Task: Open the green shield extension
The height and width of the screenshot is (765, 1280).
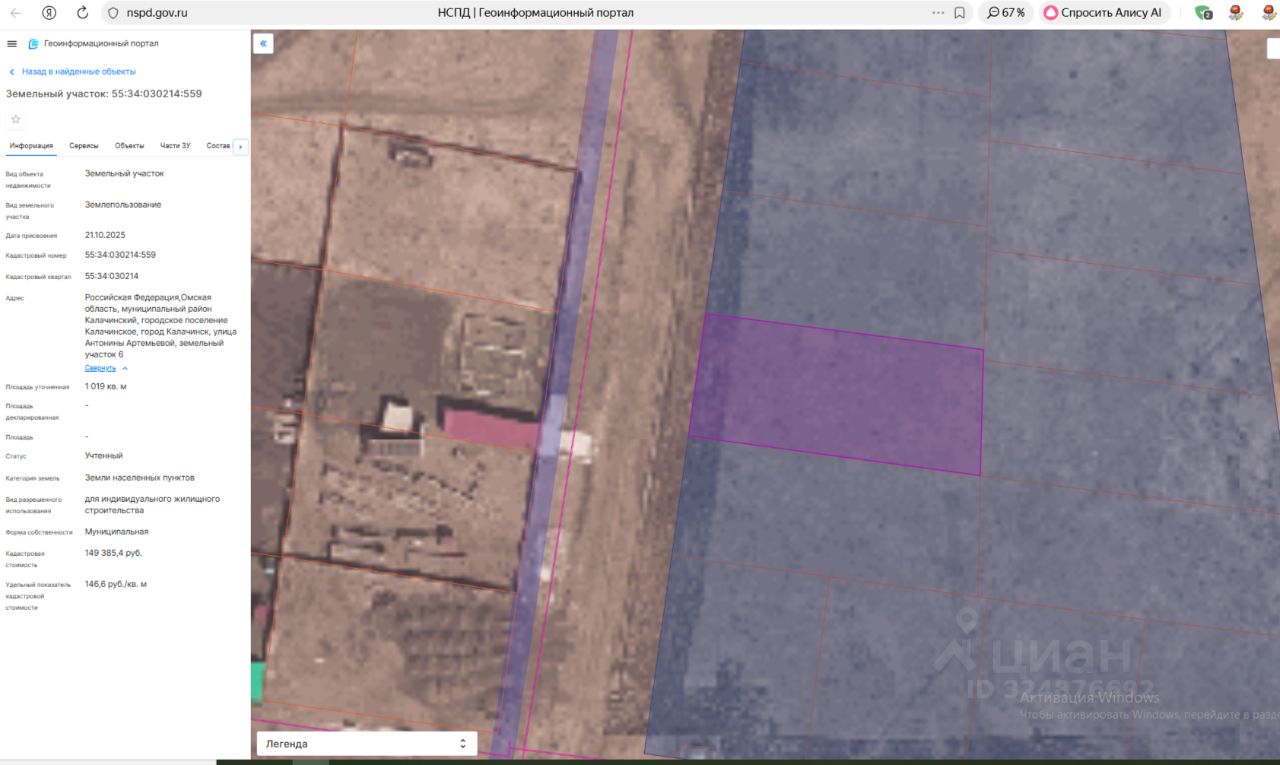Action: [1203, 13]
